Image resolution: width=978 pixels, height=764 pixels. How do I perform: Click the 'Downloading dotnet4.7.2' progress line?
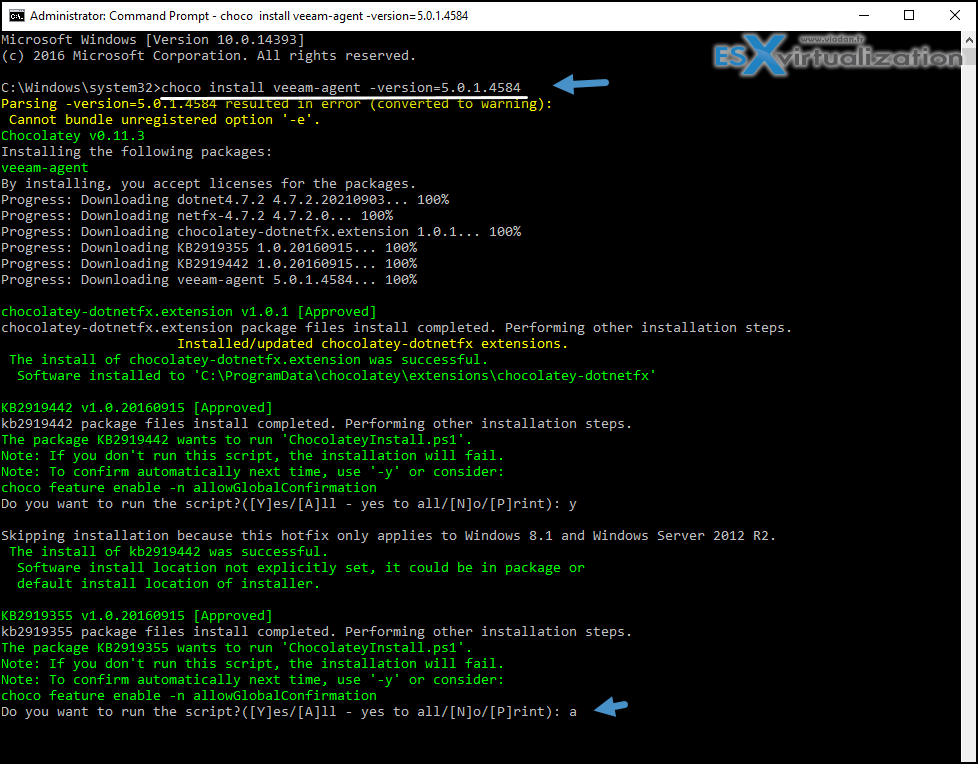pyautogui.click(x=225, y=200)
